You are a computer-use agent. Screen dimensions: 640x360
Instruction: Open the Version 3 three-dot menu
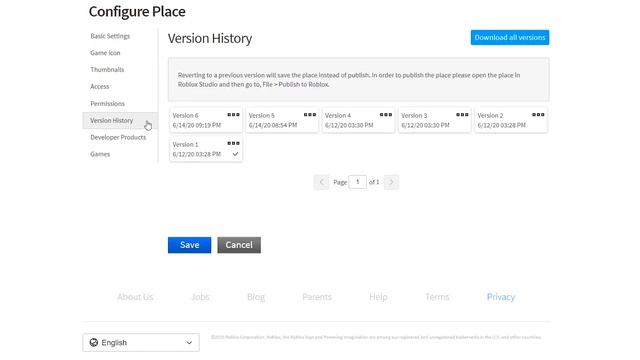pyautogui.click(x=462, y=115)
